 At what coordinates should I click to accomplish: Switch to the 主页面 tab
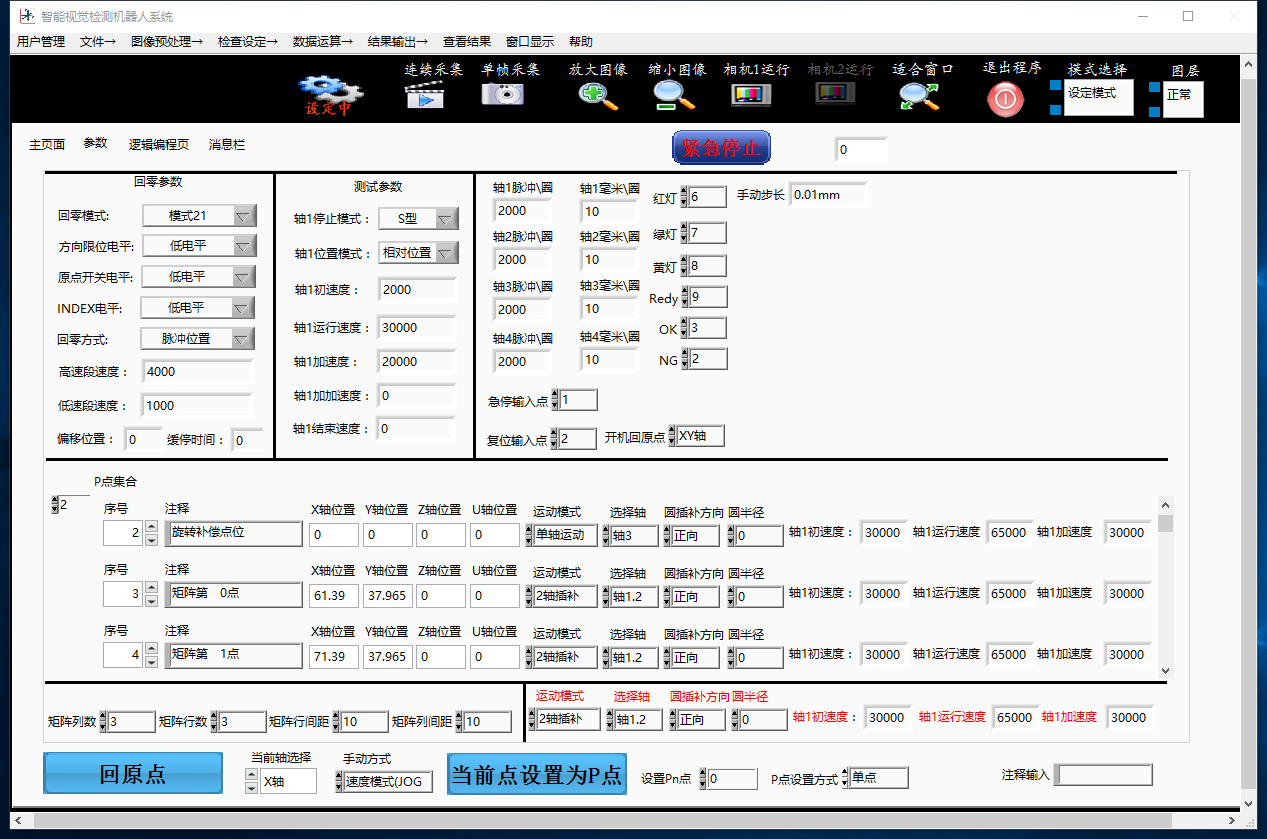tap(47, 144)
